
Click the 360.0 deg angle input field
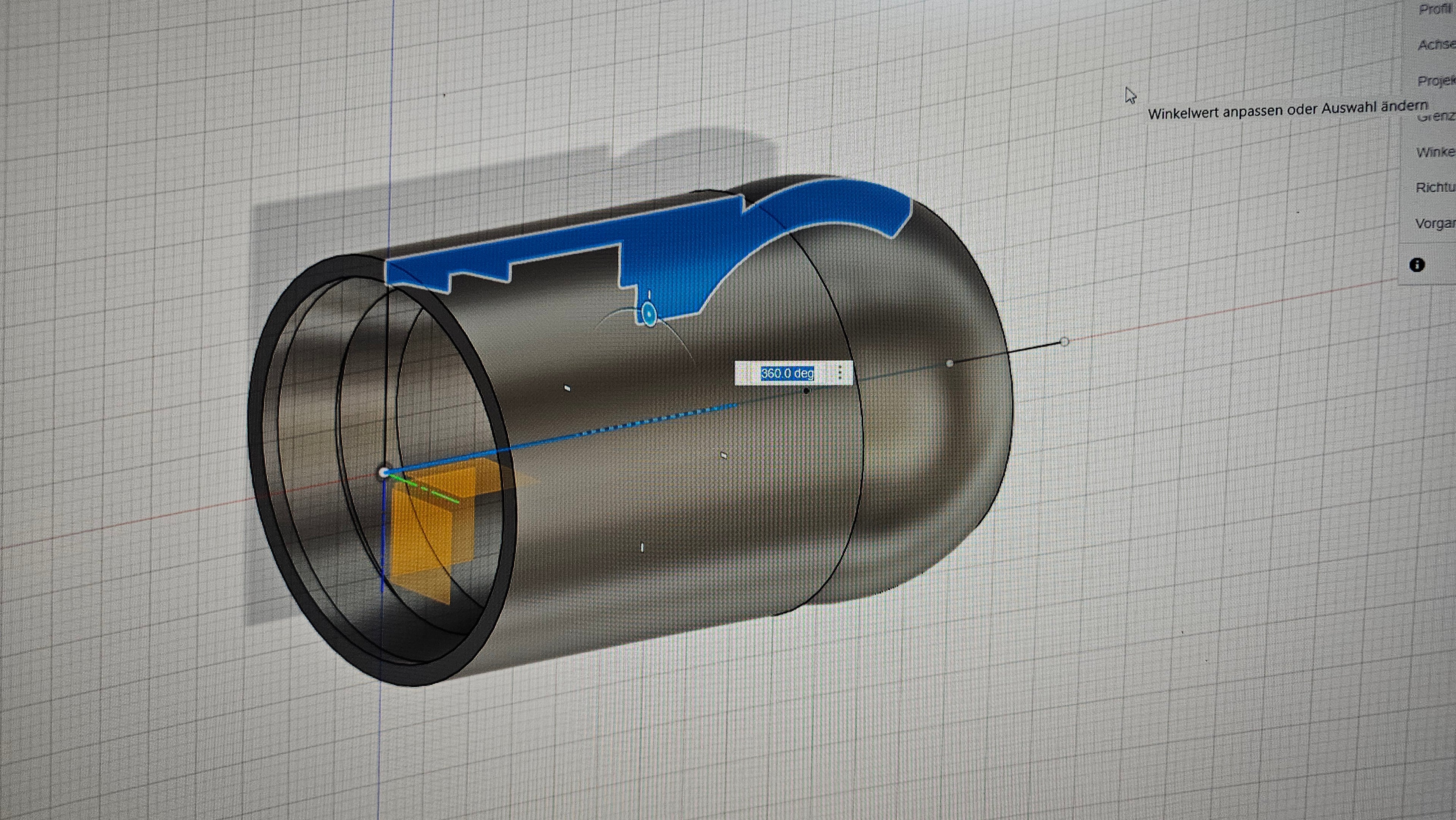click(x=787, y=373)
